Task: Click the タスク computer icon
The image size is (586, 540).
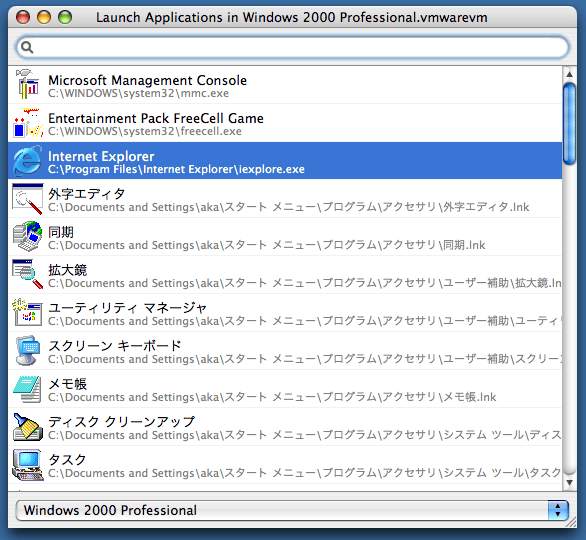Action: tap(27, 465)
